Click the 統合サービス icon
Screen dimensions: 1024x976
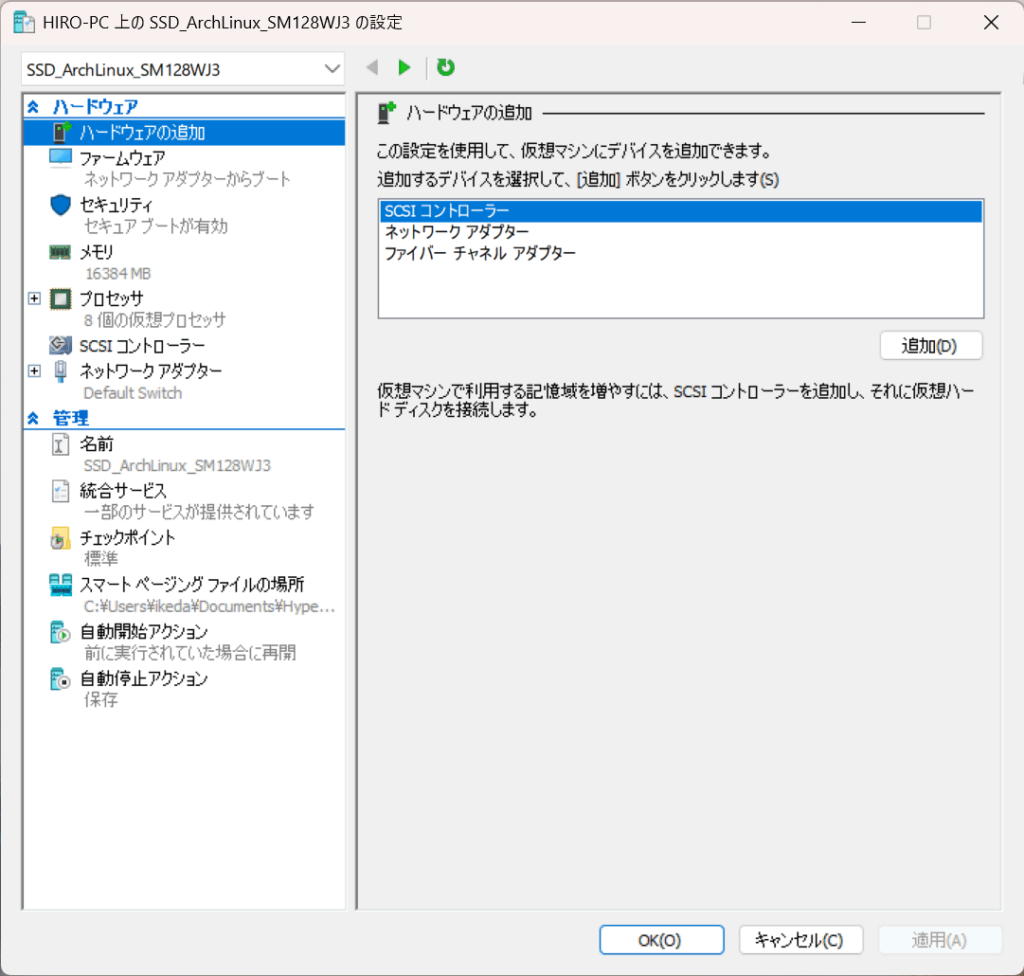(x=60, y=491)
